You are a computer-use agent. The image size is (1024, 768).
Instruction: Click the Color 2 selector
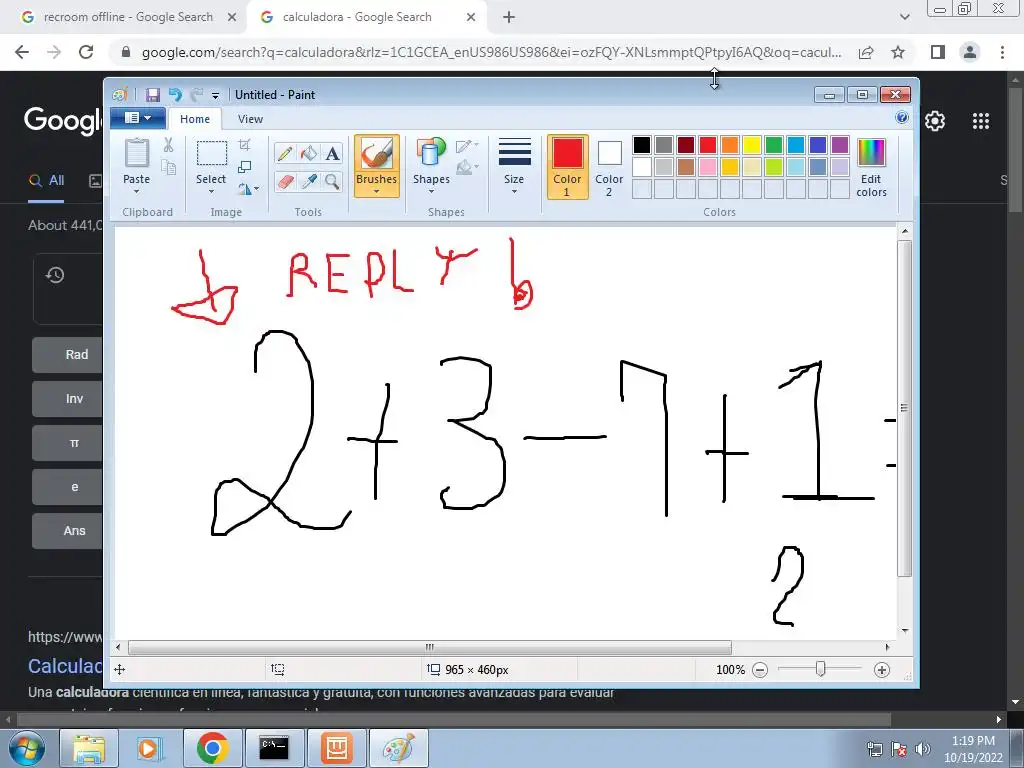point(609,167)
